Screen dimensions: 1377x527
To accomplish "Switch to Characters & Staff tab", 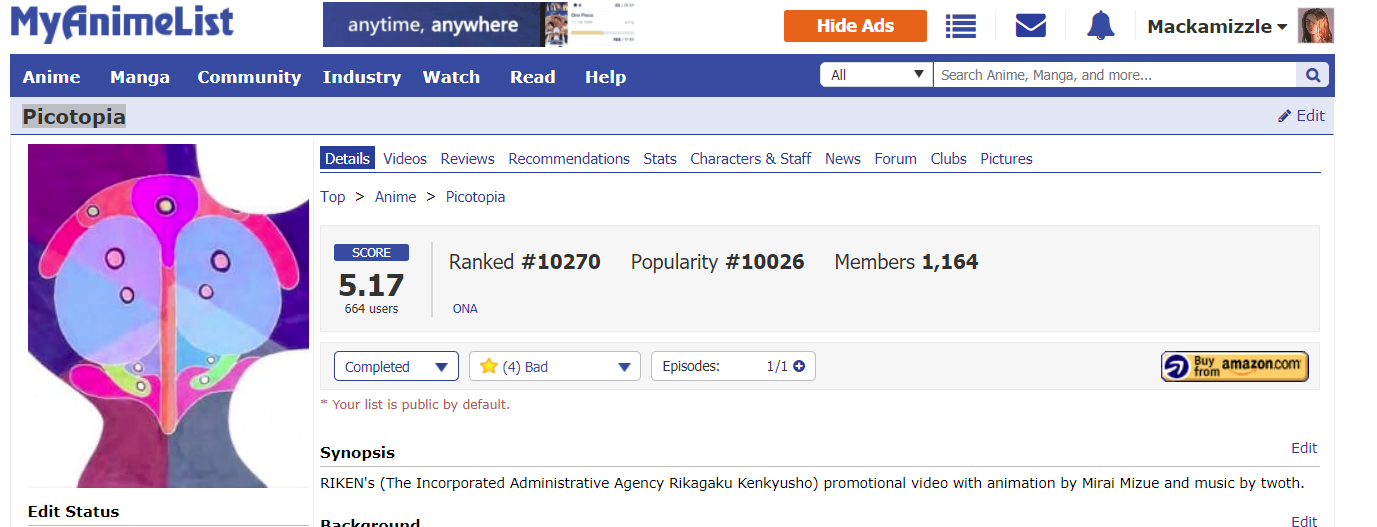I will 751,158.
